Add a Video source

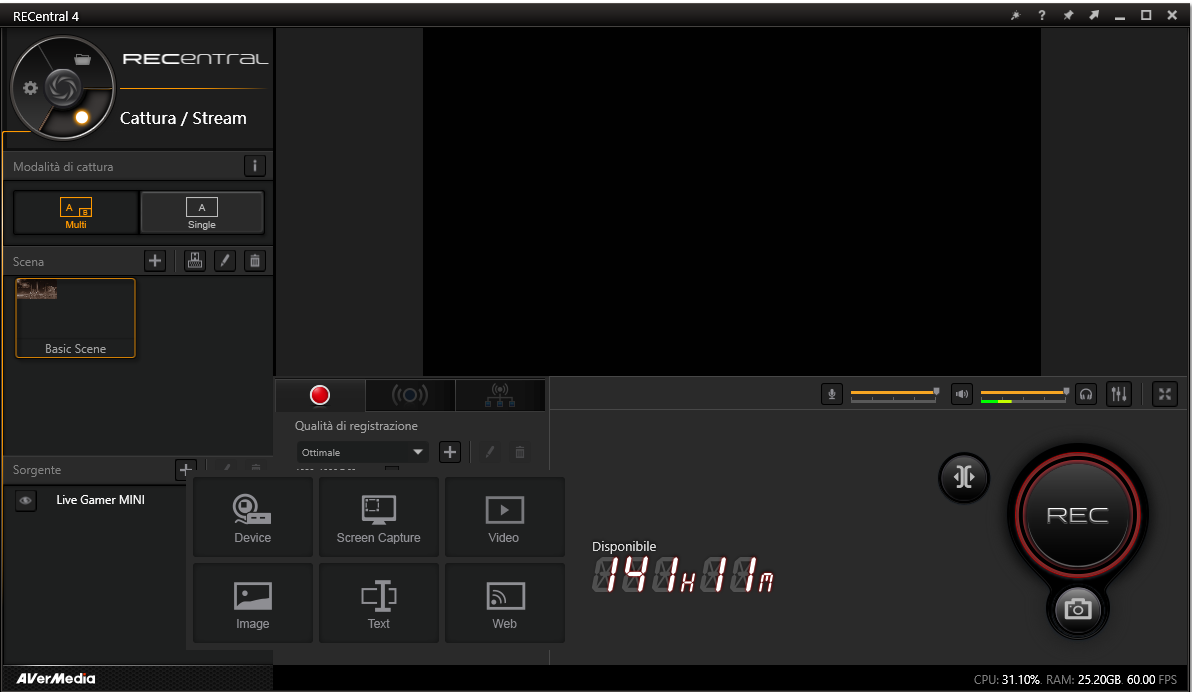point(505,517)
